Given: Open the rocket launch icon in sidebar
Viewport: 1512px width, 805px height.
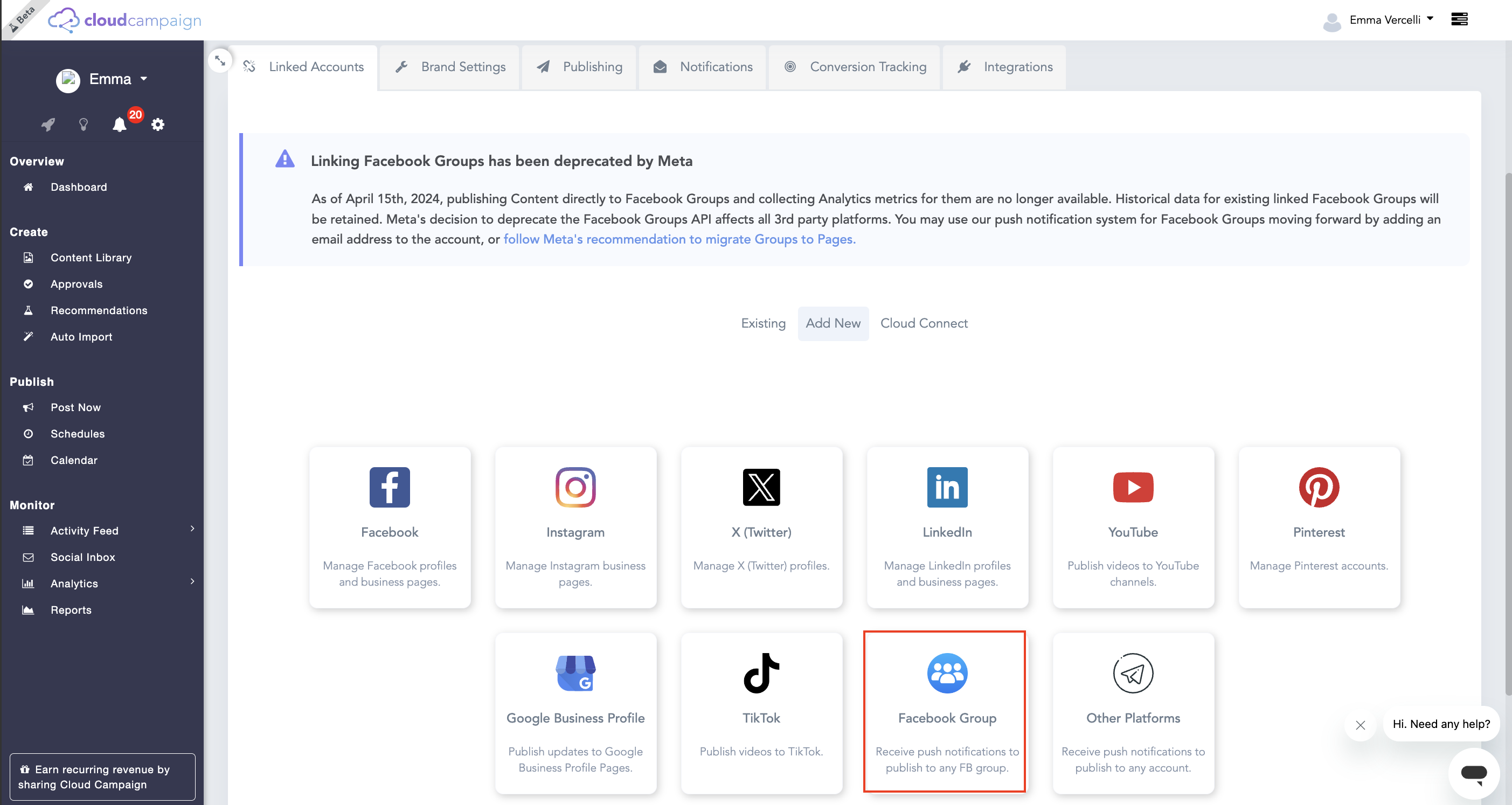Looking at the screenshot, I should (48, 124).
